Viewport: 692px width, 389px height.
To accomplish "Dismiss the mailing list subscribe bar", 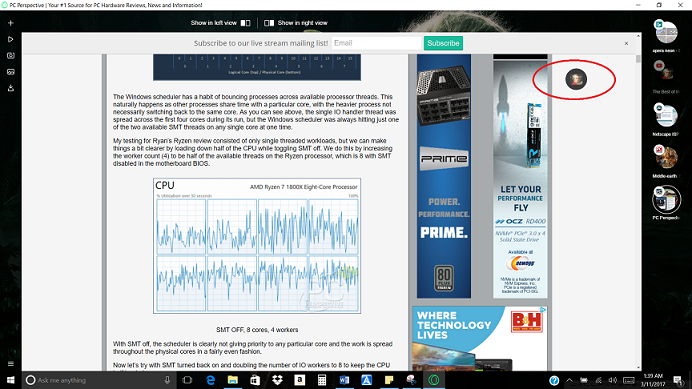I will (626, 43).
